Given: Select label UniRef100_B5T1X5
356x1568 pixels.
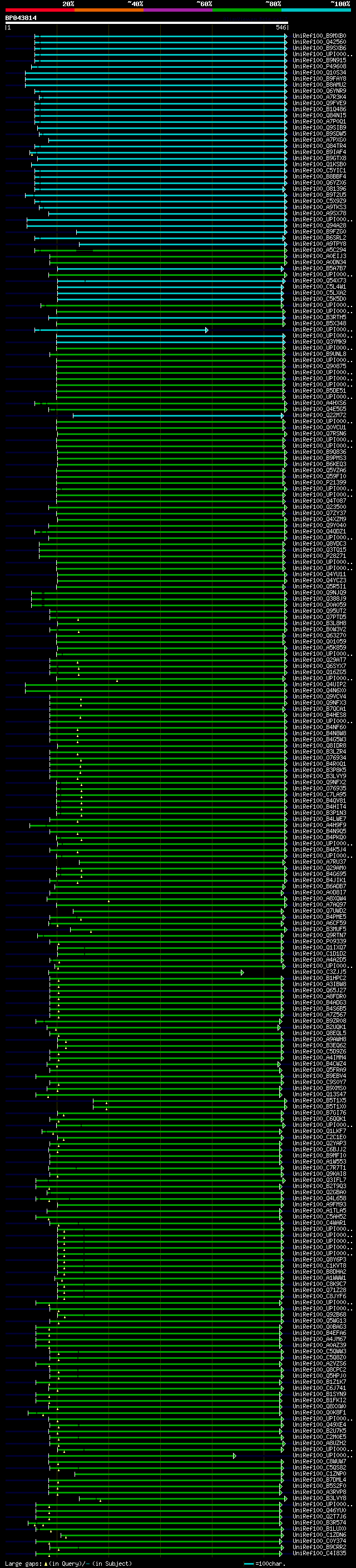Looking at the screenshot, I should tap(319, 1101).
